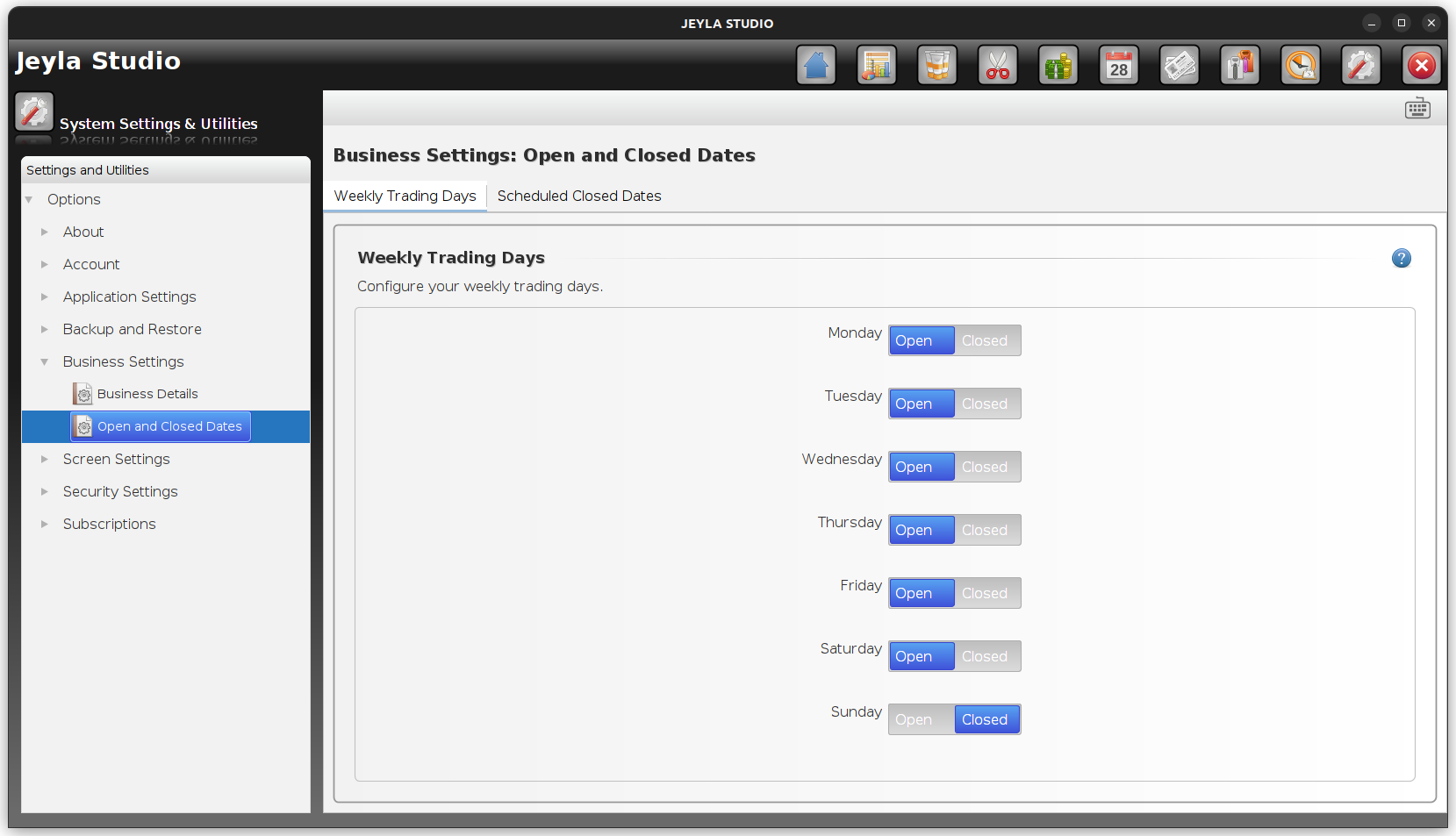This screenshot has height=836, width=1456.
Task: Set Sunday to Open
Action: pyautogui.click(x=922, y=719)
